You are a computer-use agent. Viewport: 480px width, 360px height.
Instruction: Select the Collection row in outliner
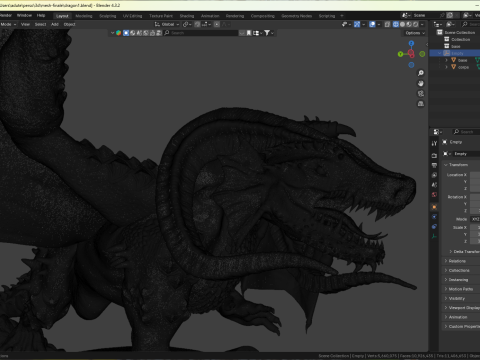tap(455, 39)
